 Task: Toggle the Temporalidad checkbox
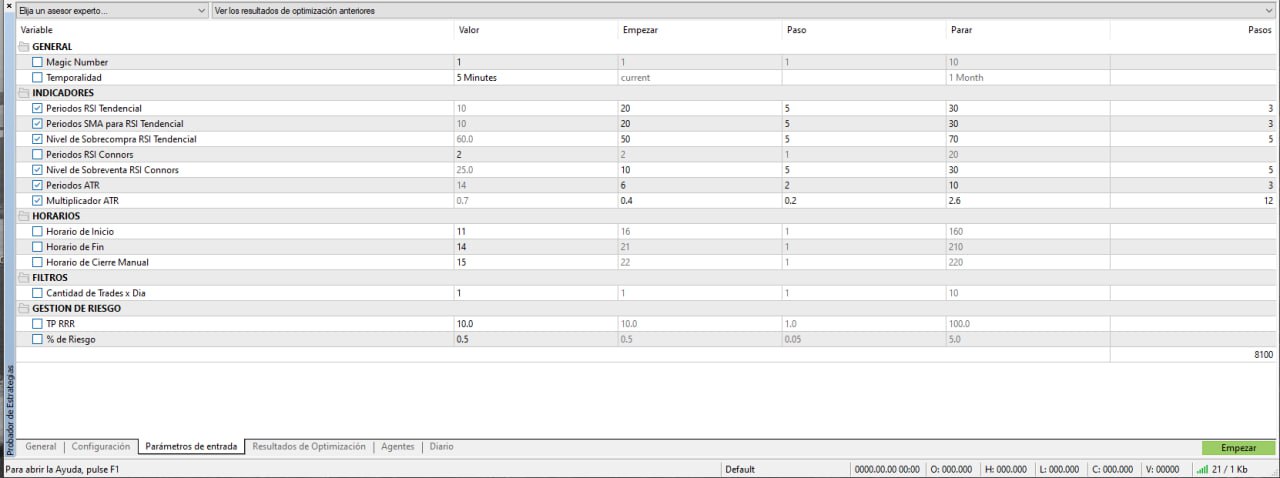[37, 77]
